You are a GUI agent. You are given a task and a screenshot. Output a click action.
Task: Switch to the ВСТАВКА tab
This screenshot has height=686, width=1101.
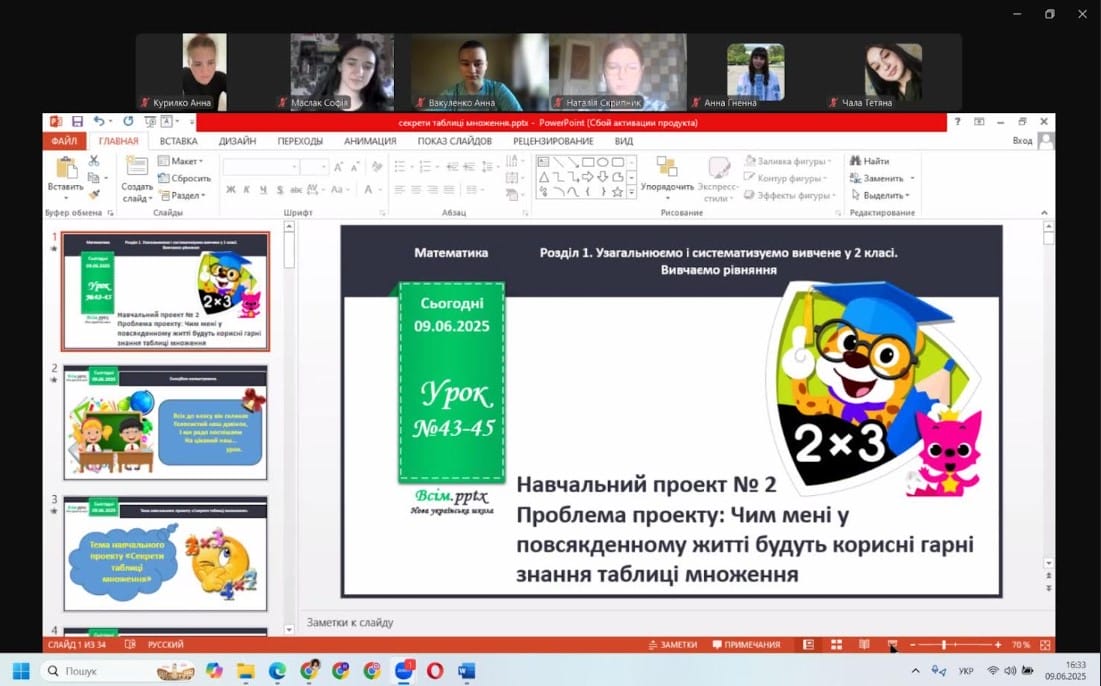pos(178,141)
